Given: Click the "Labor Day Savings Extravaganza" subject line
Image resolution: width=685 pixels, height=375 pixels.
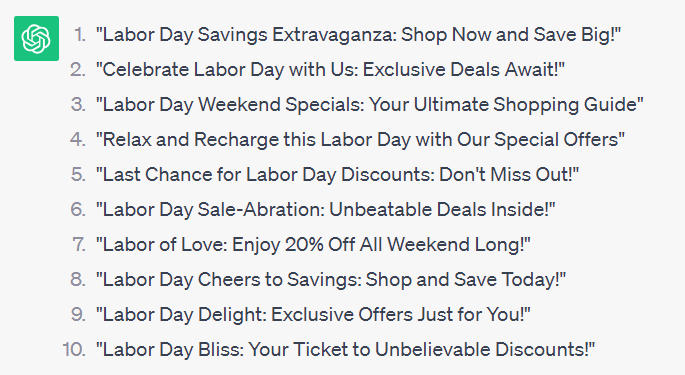Looking at the screenshot, I should point(358,35).
